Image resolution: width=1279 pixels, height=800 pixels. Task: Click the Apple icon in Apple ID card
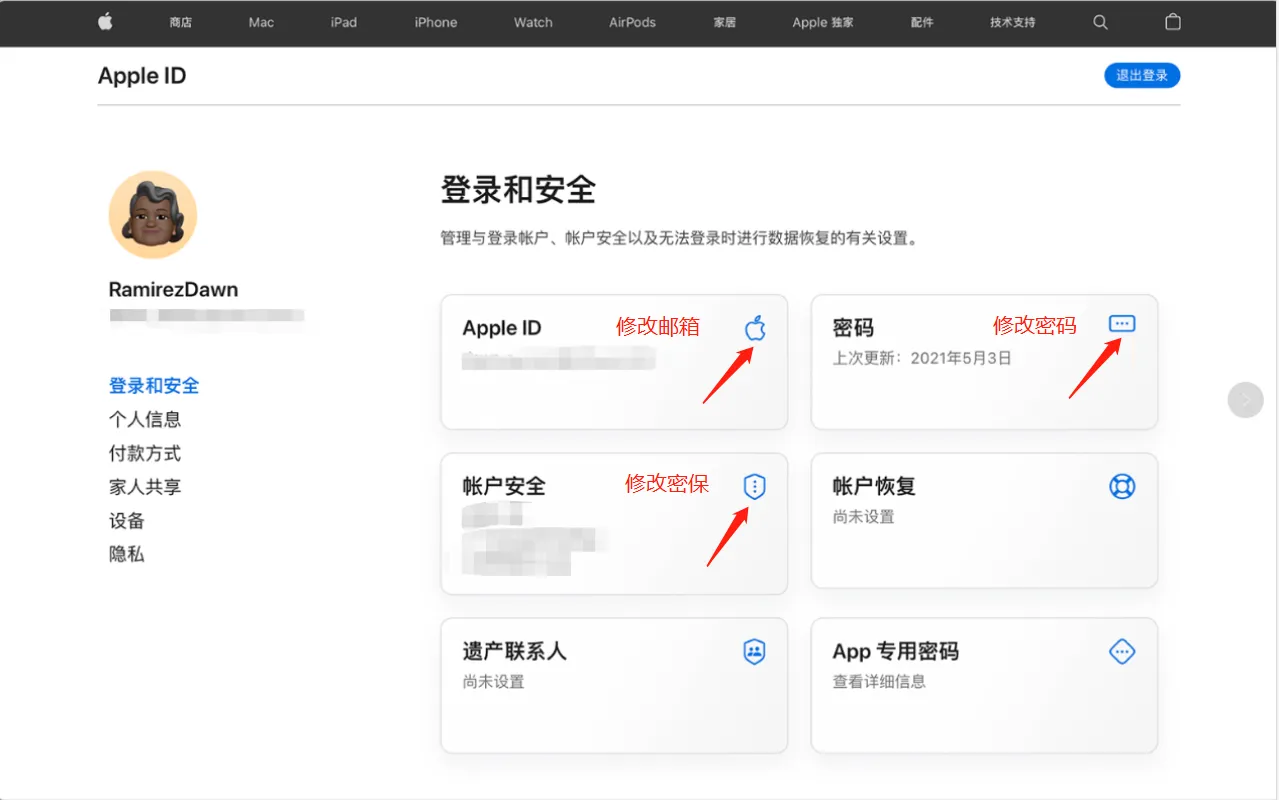point(755,327)
